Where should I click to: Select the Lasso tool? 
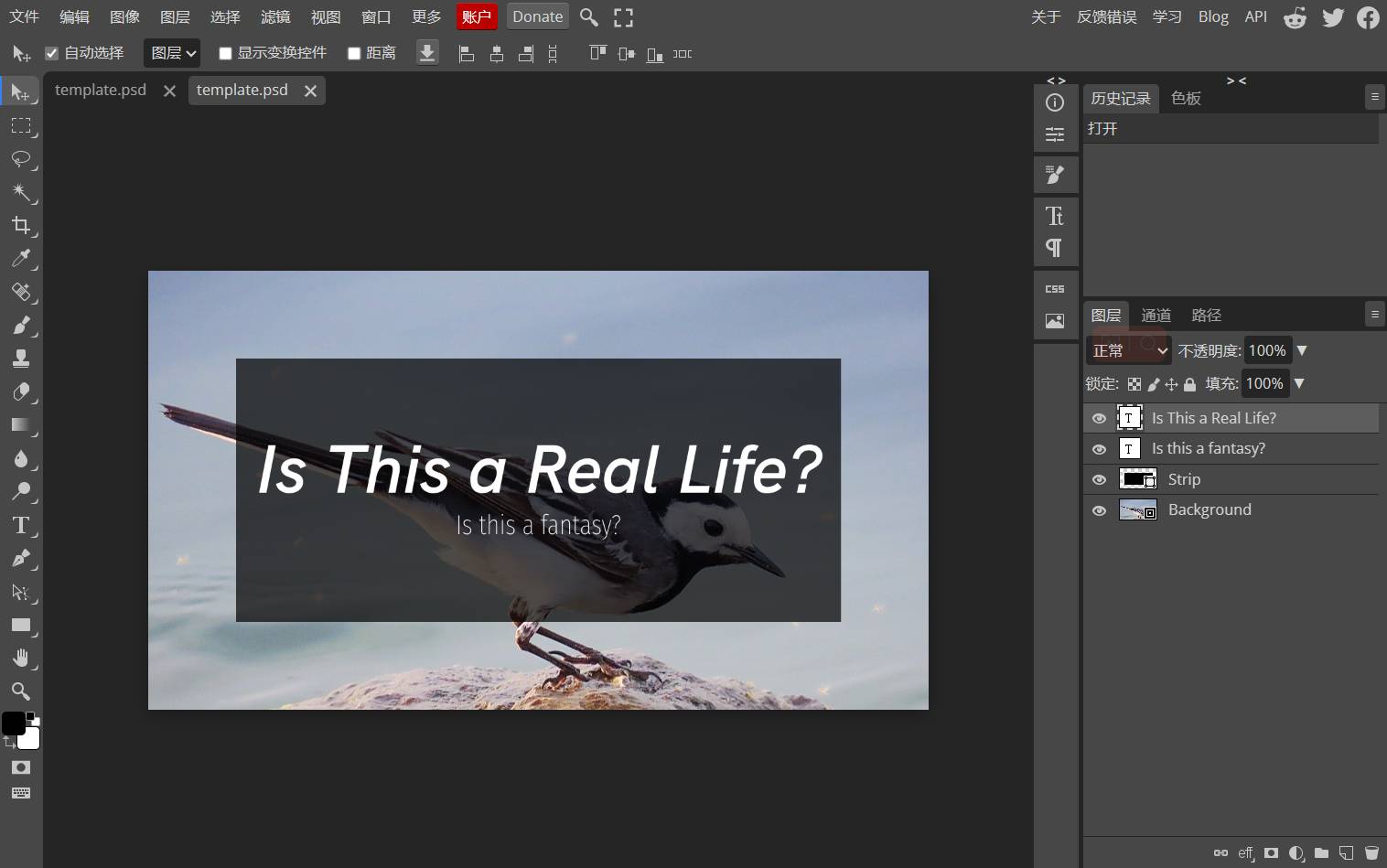pyautogui.click(x=20, y=159)
